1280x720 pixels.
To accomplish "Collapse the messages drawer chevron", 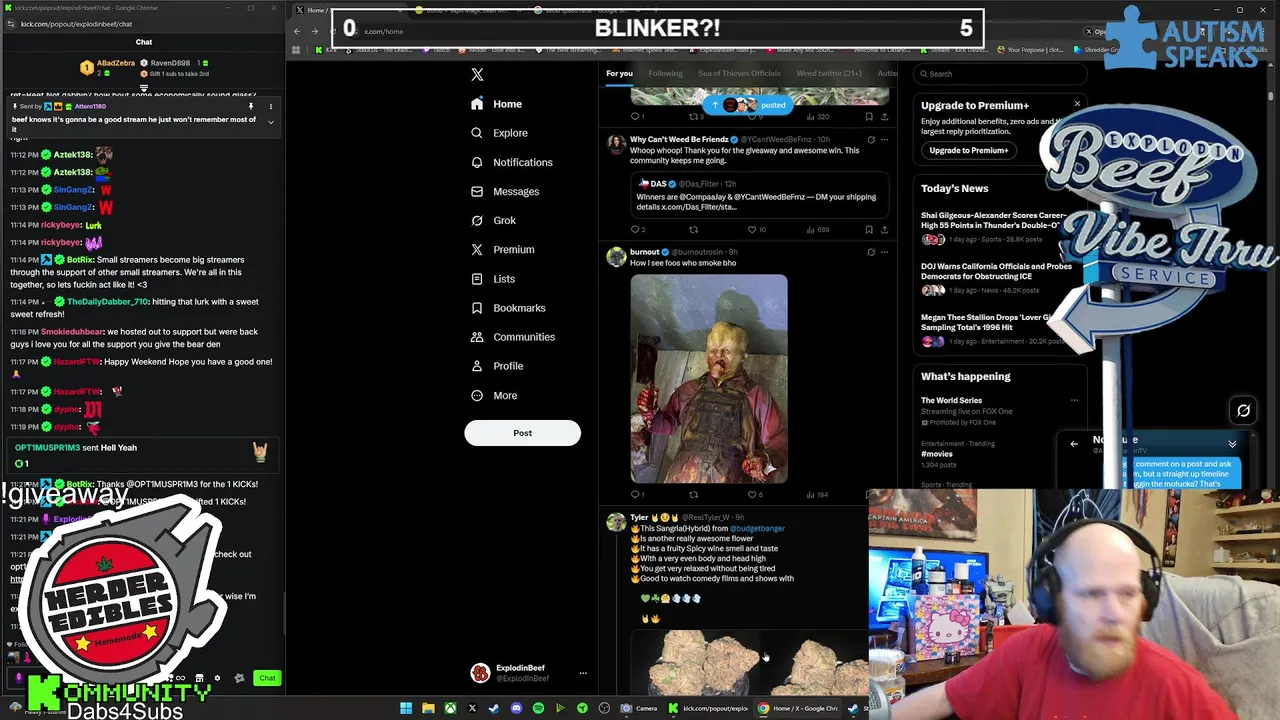I will (x=1232, y=444).
